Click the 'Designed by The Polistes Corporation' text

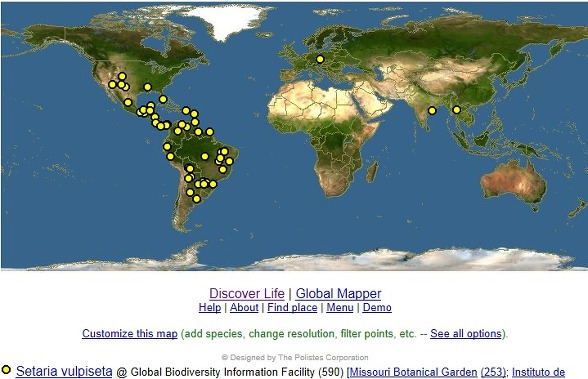click(x=295, y=357)
